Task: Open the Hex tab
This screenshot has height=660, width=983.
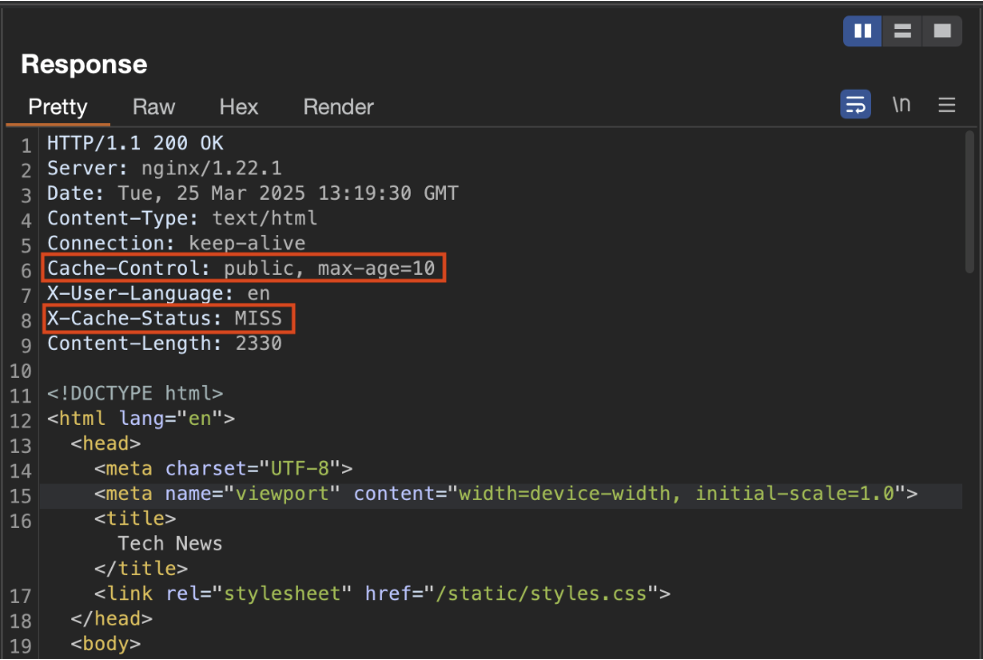Action: click(238, 107)
